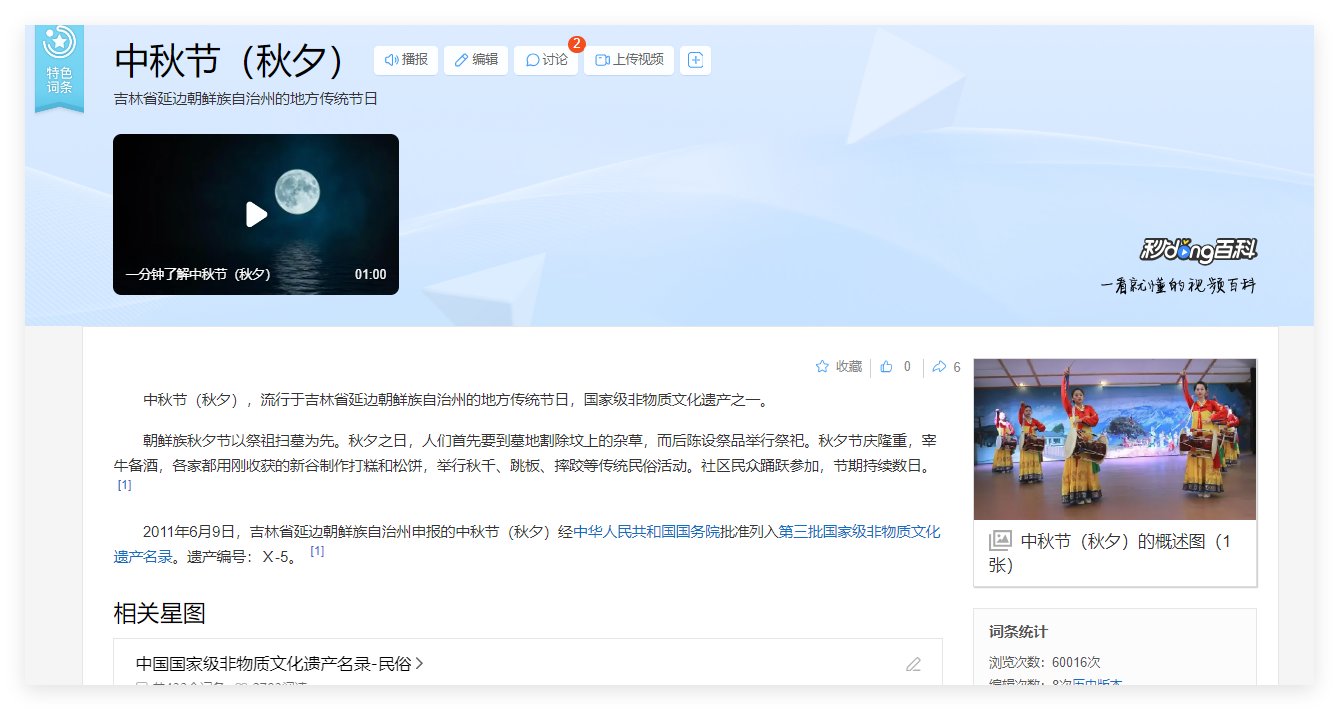Click the 播报 audio broadcast button
The image size is (1339, 710).
[406, 60]
